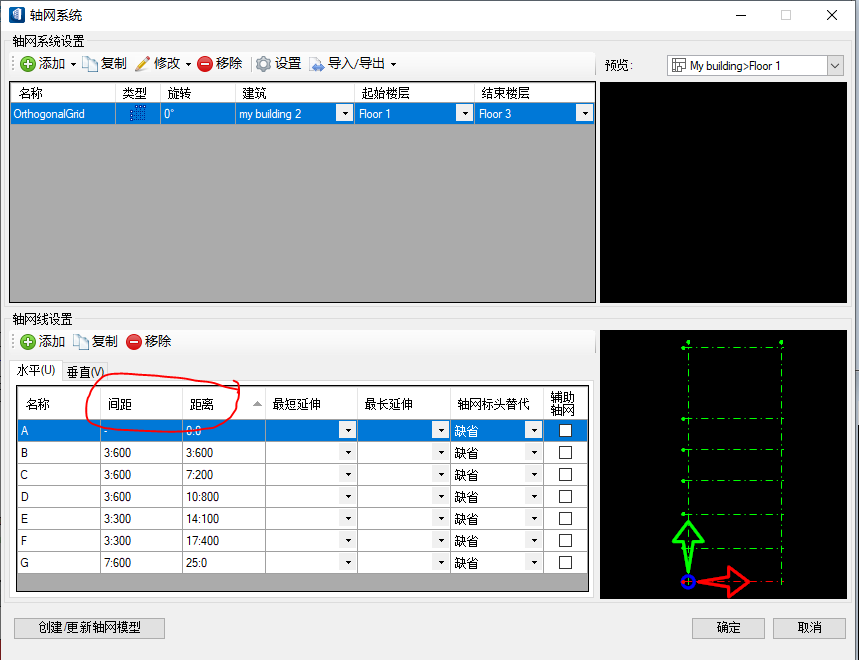Click the 间距 column header
The width and height of the screenshot is (859, 660).
click(x=141, y=404)
